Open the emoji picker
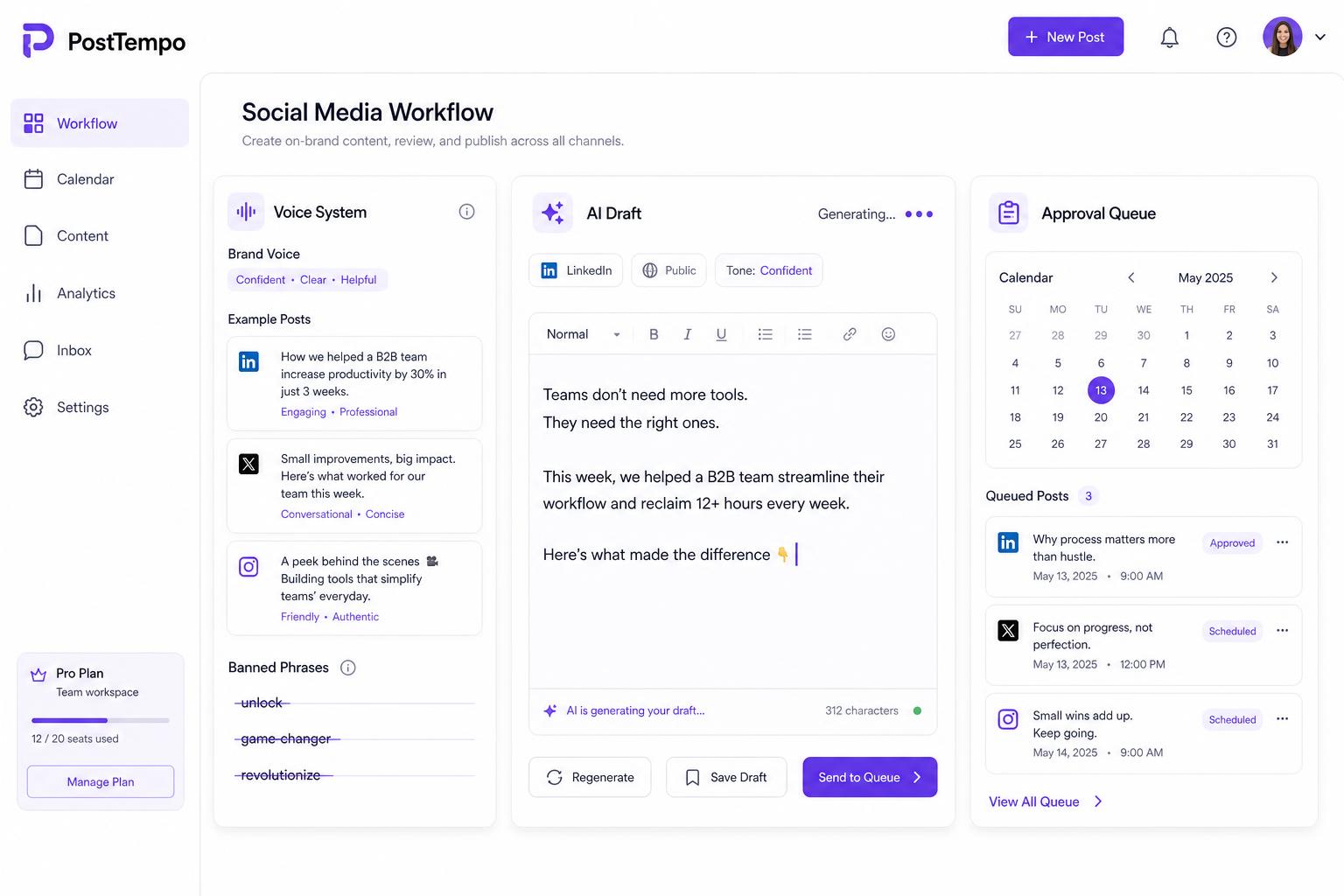 (x=888, y=334)
